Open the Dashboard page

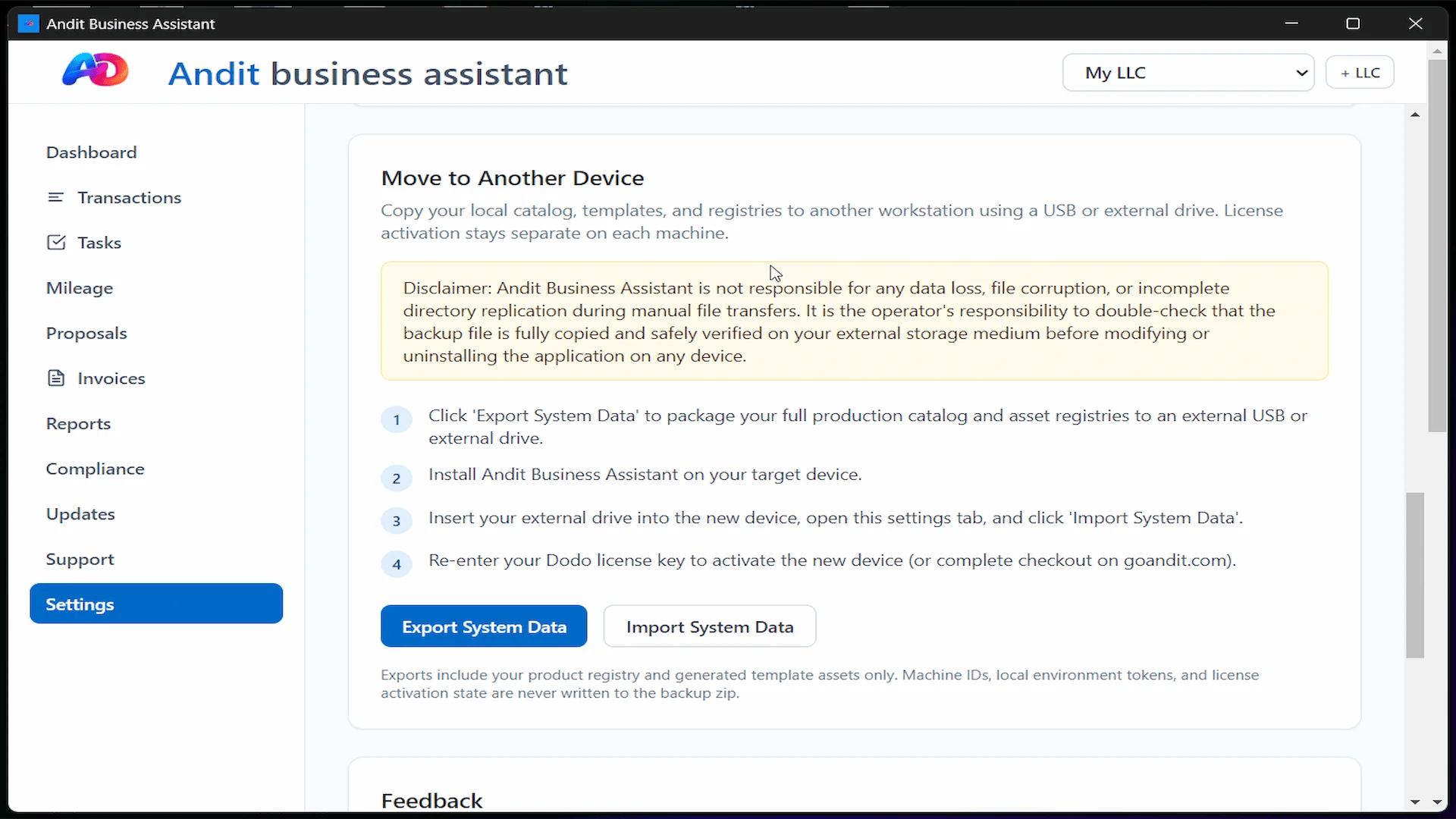point(91,152)
